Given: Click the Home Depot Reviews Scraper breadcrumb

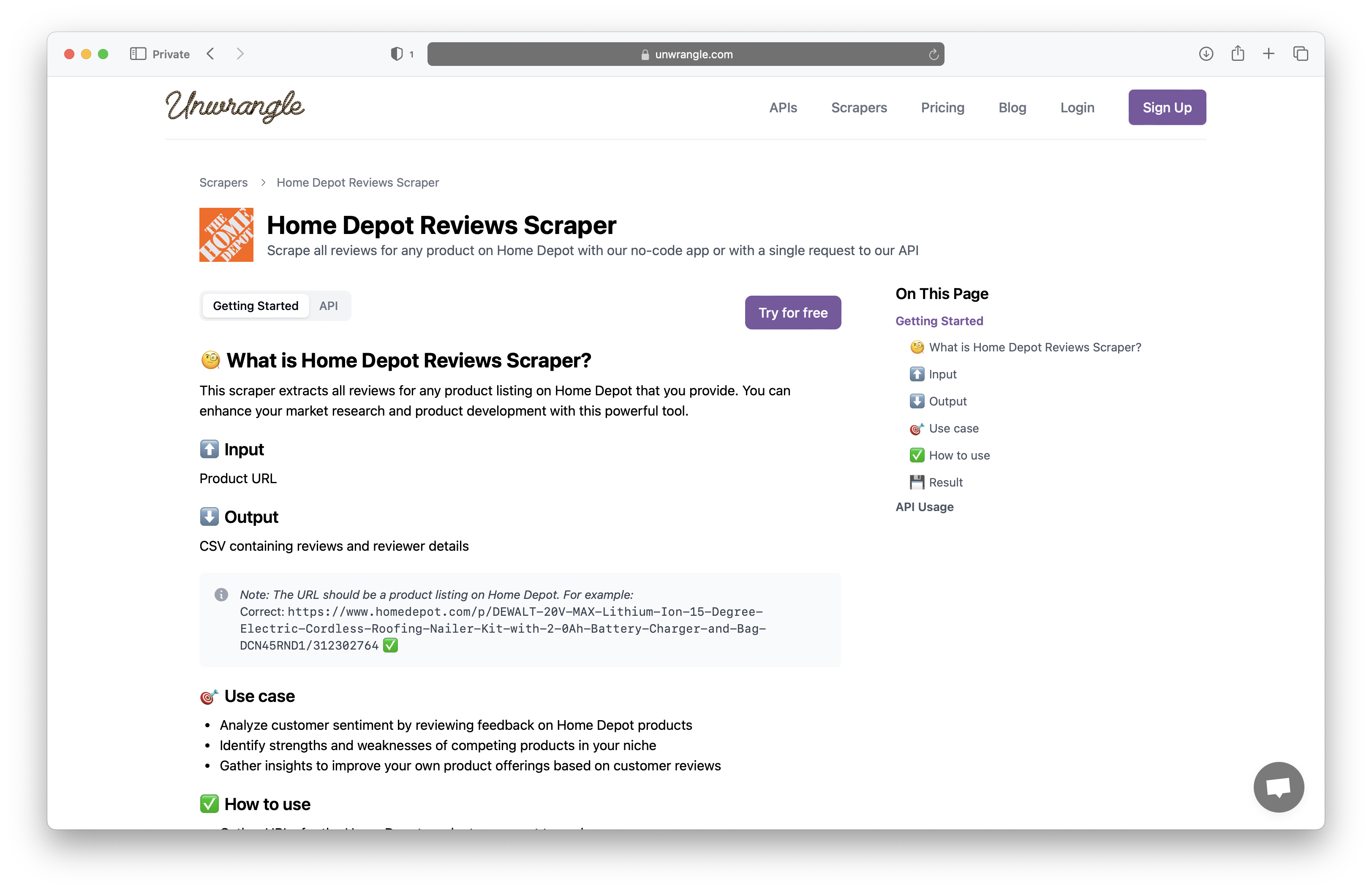Looking at the screenshot, I should [357, 182].
